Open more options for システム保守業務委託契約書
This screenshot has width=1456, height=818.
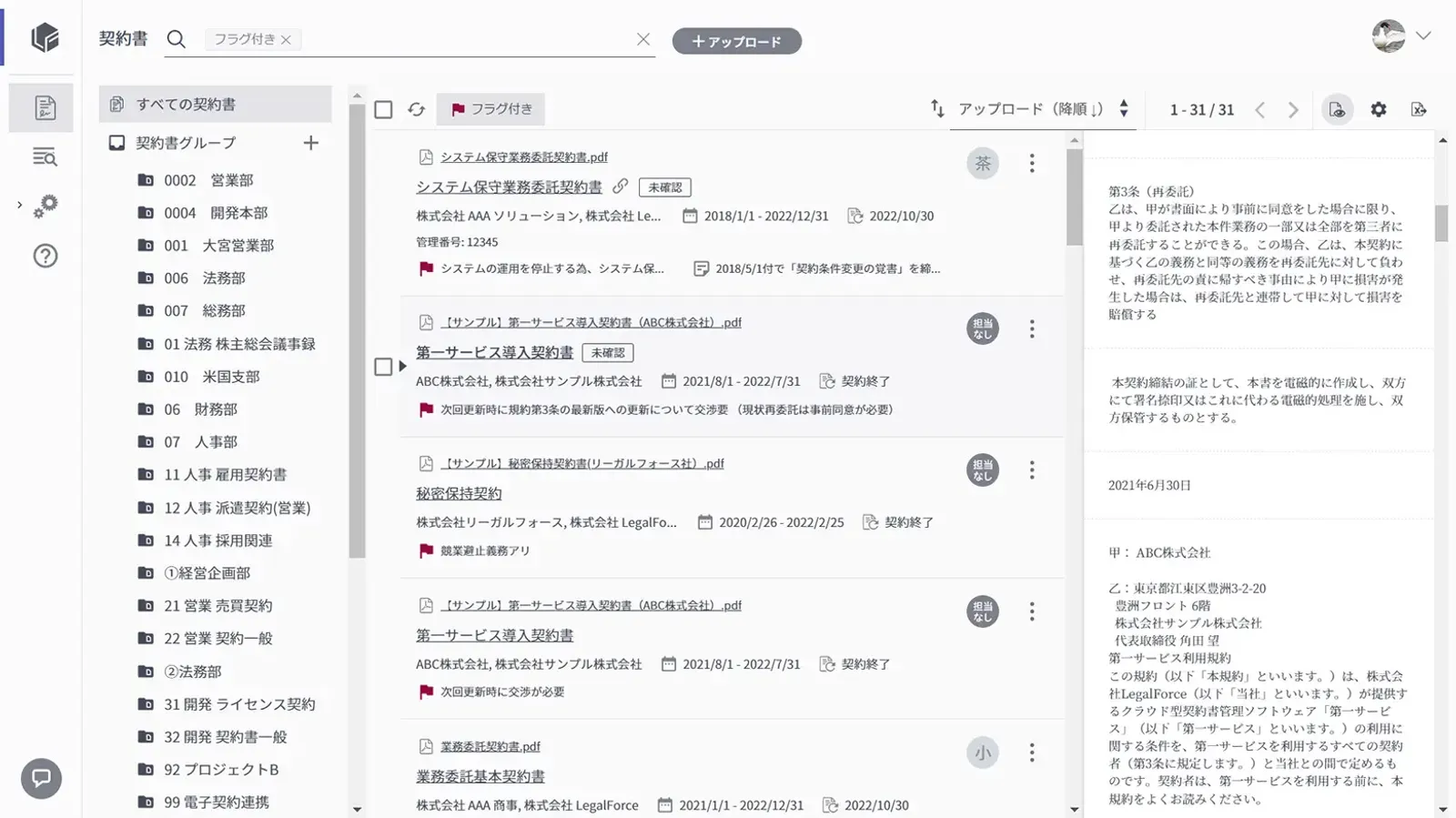pyautogui.click(x=1031, y=163)
